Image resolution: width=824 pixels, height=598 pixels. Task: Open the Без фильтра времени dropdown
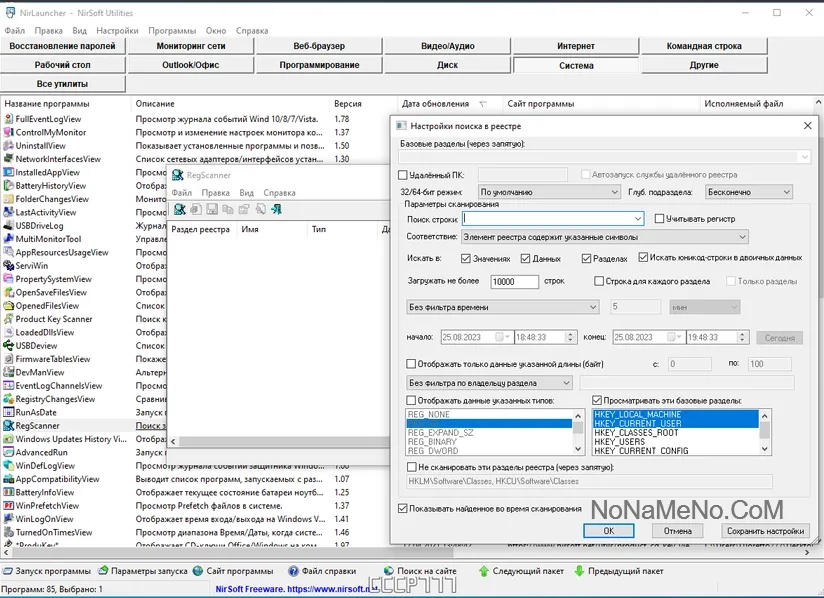[503, 307]
